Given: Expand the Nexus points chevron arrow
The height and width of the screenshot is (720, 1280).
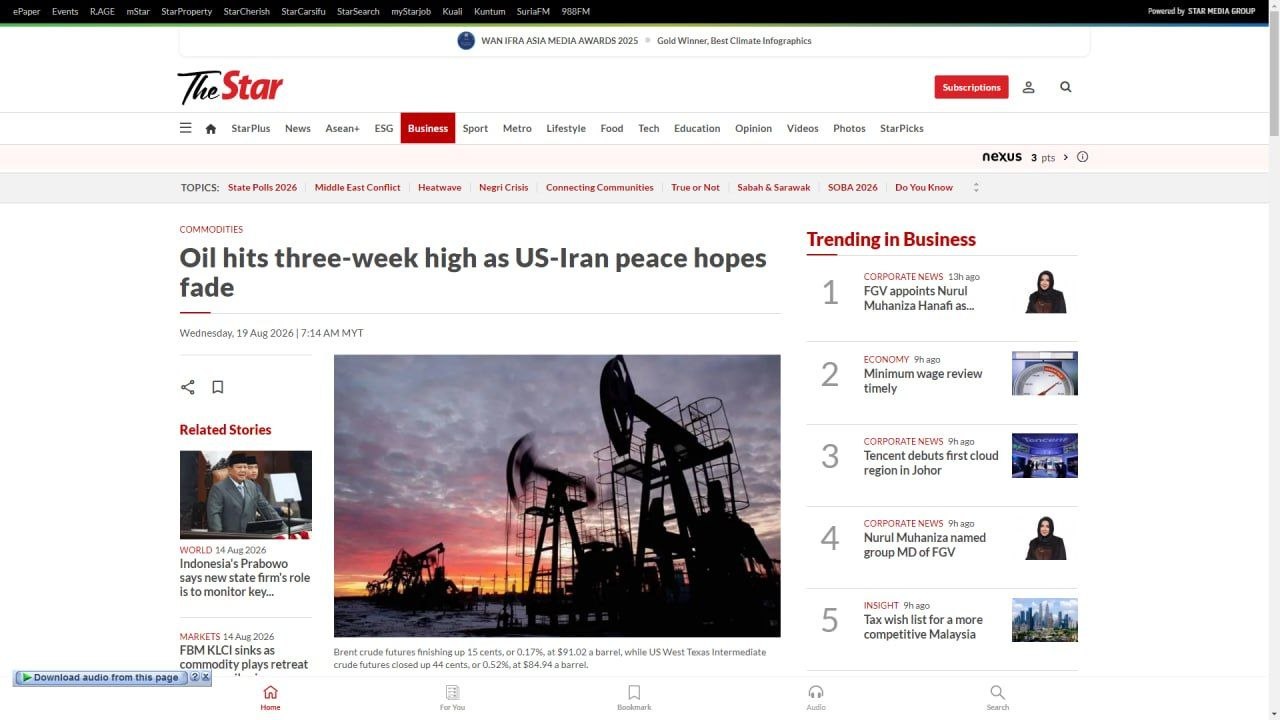Looking at the screenshot, I should click(x=1066, y=157).
